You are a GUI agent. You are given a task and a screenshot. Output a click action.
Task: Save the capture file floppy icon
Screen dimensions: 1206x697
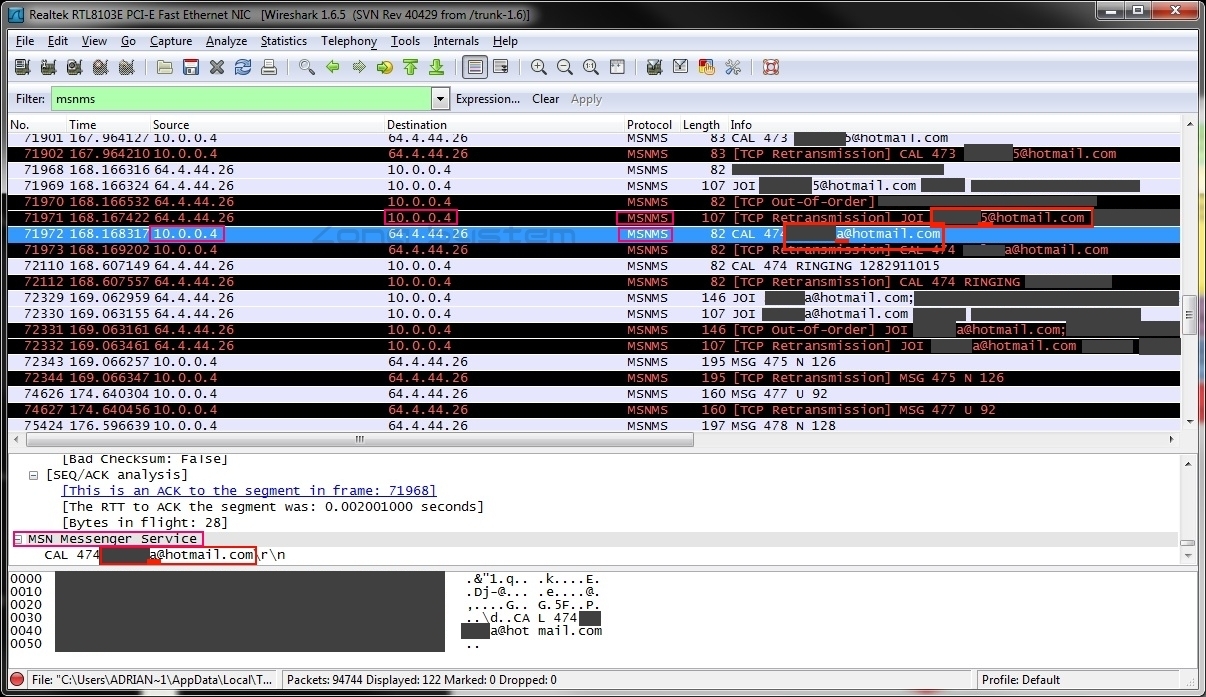pos(191,67)
